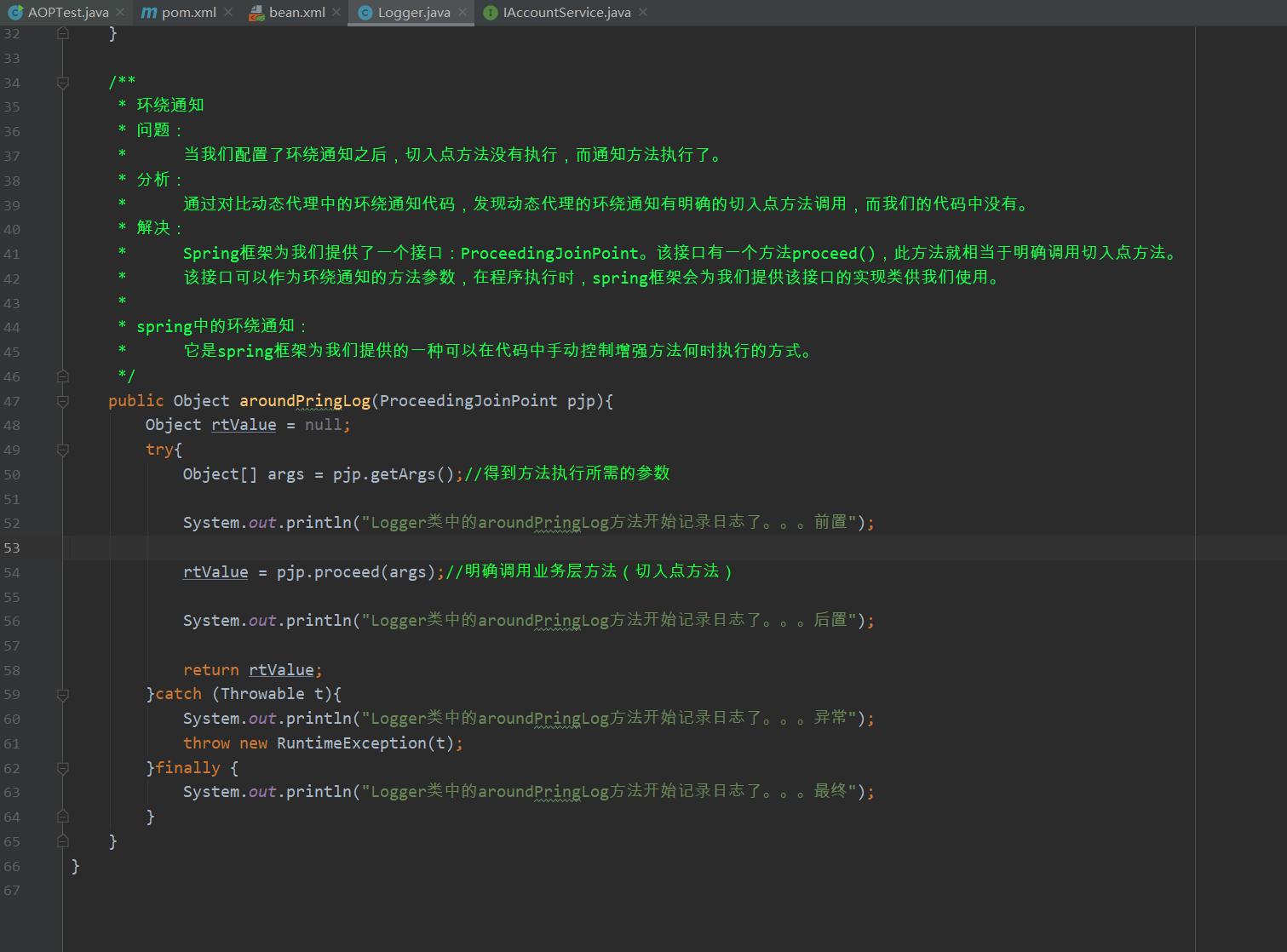Screen dimensions: 1287x952
Task: Click the Logger.java class icon
Action: pyautogui.click(x=365, y=13)
